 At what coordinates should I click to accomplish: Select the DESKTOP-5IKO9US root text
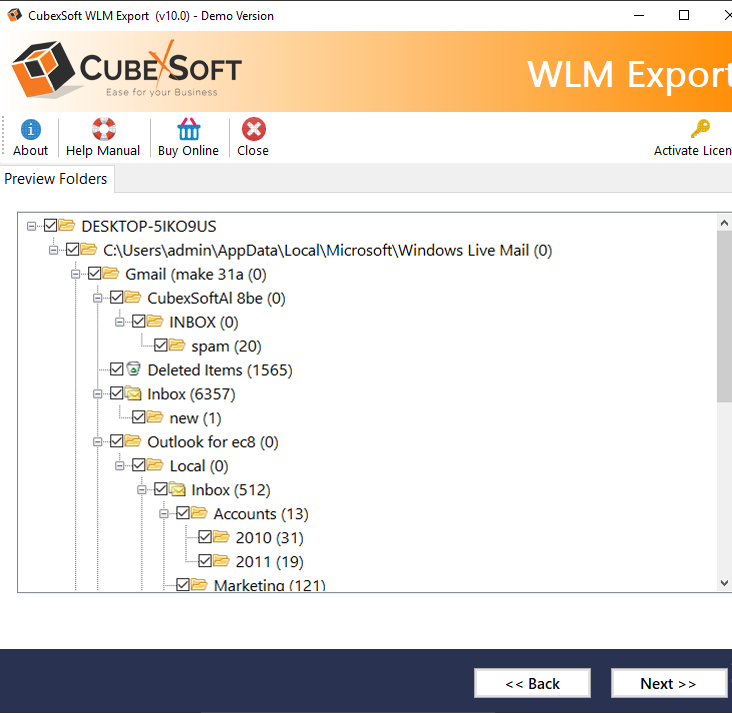coord(149,226)
